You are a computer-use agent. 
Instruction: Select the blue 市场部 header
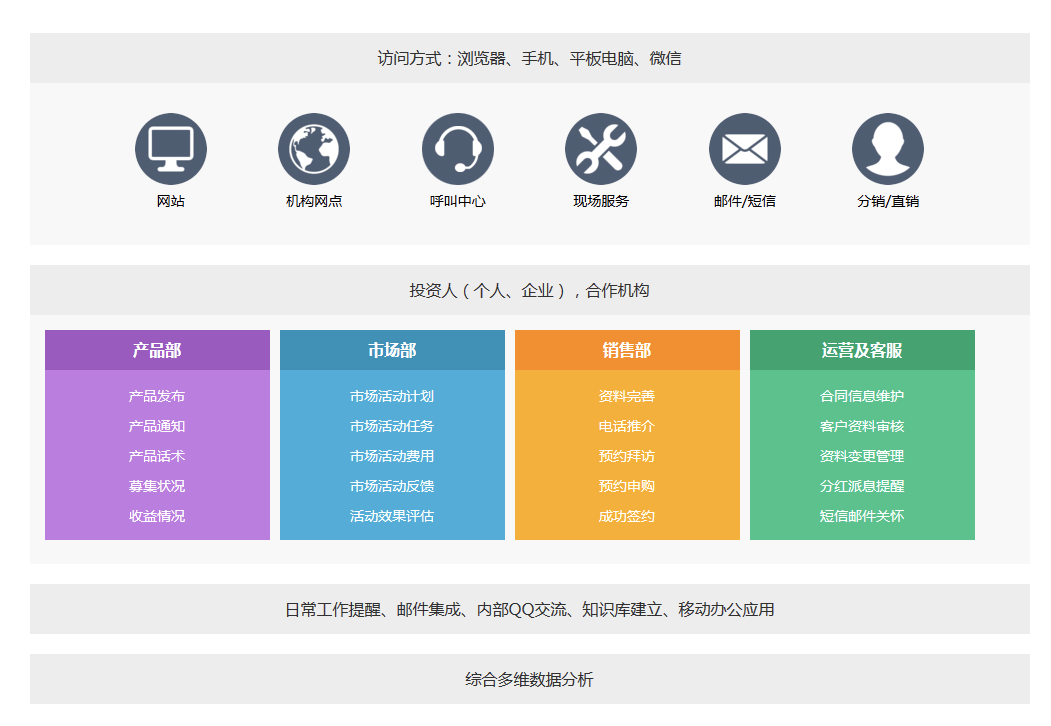(392, 350)
